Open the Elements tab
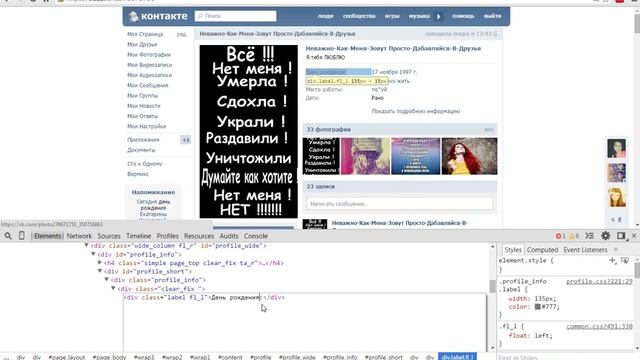Viewport: 640px width, 360px height. pyautogui.click(x=47, y=236)
